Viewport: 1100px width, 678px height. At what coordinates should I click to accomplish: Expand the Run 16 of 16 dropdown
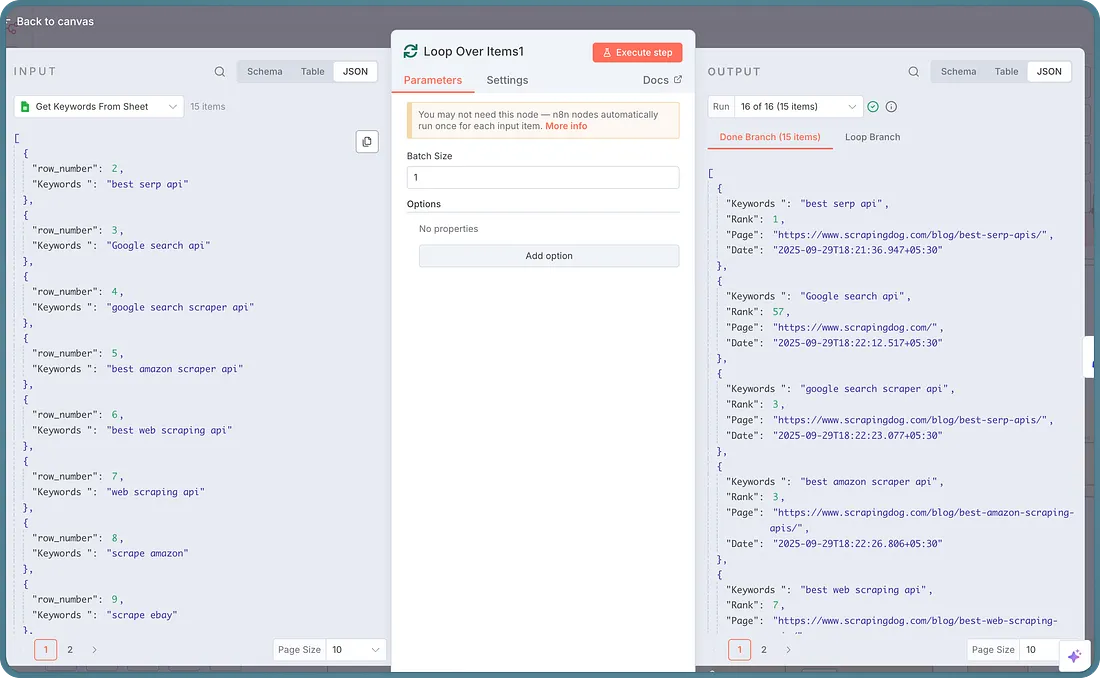point(797,107)
